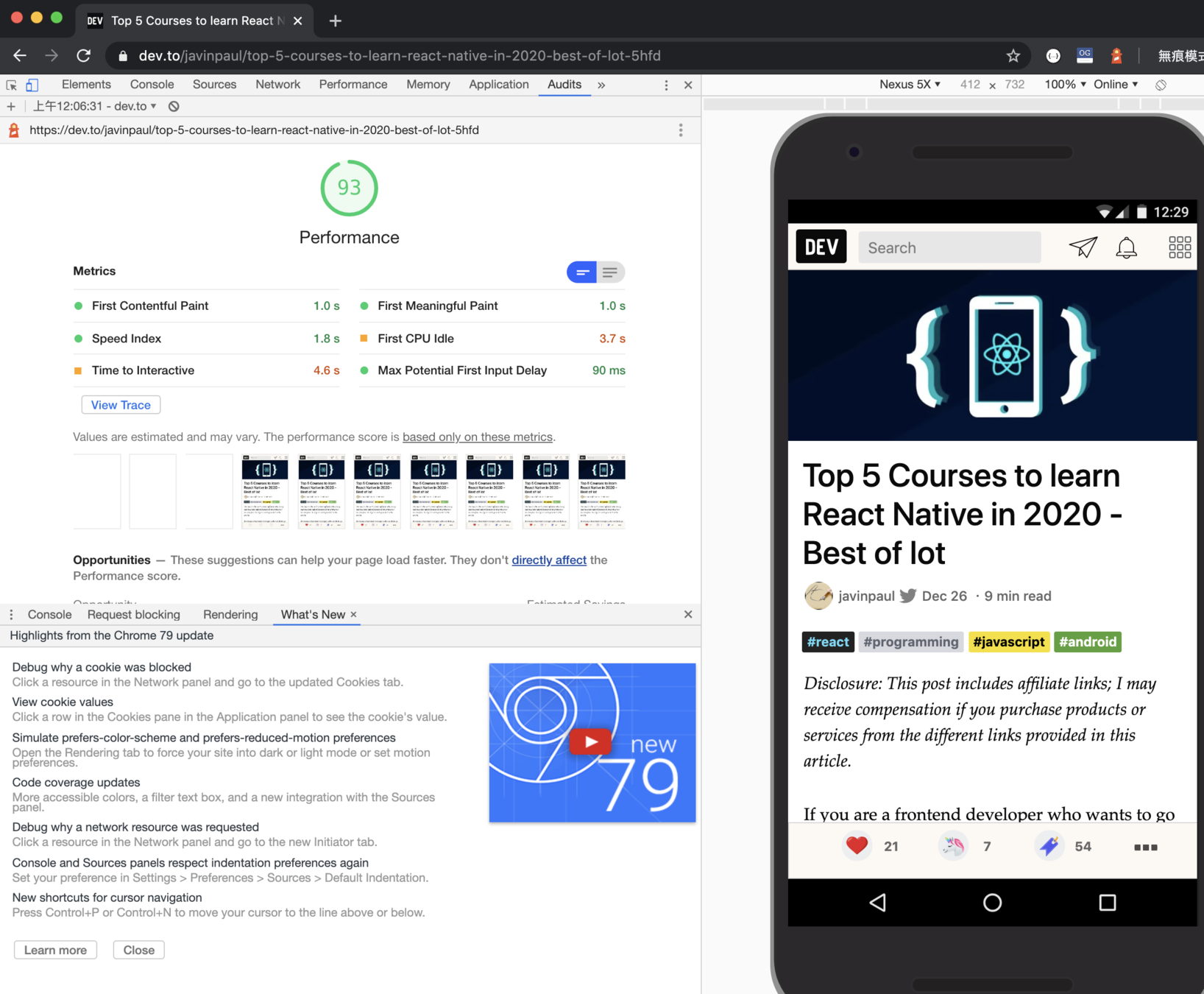The height and width of the screenshot is (994, 1204).
Task: Click the #programming tag
Action: click(x=911, y=642)
